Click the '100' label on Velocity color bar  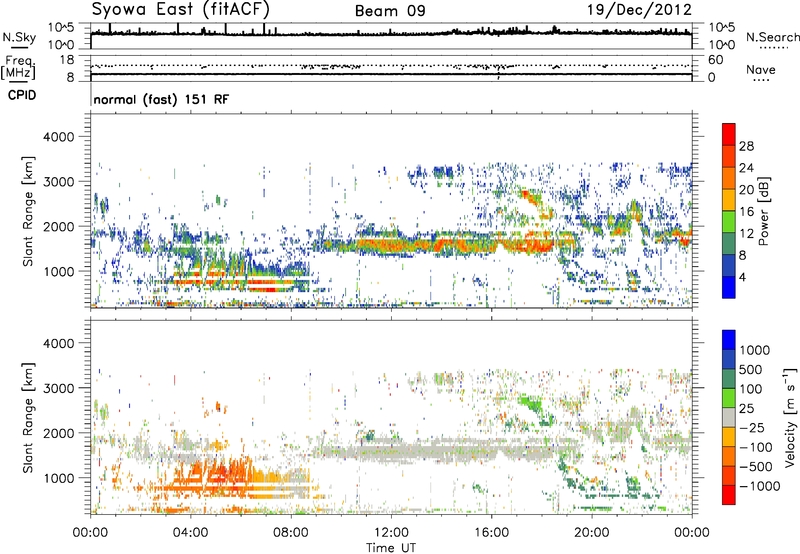coord(751,389)
